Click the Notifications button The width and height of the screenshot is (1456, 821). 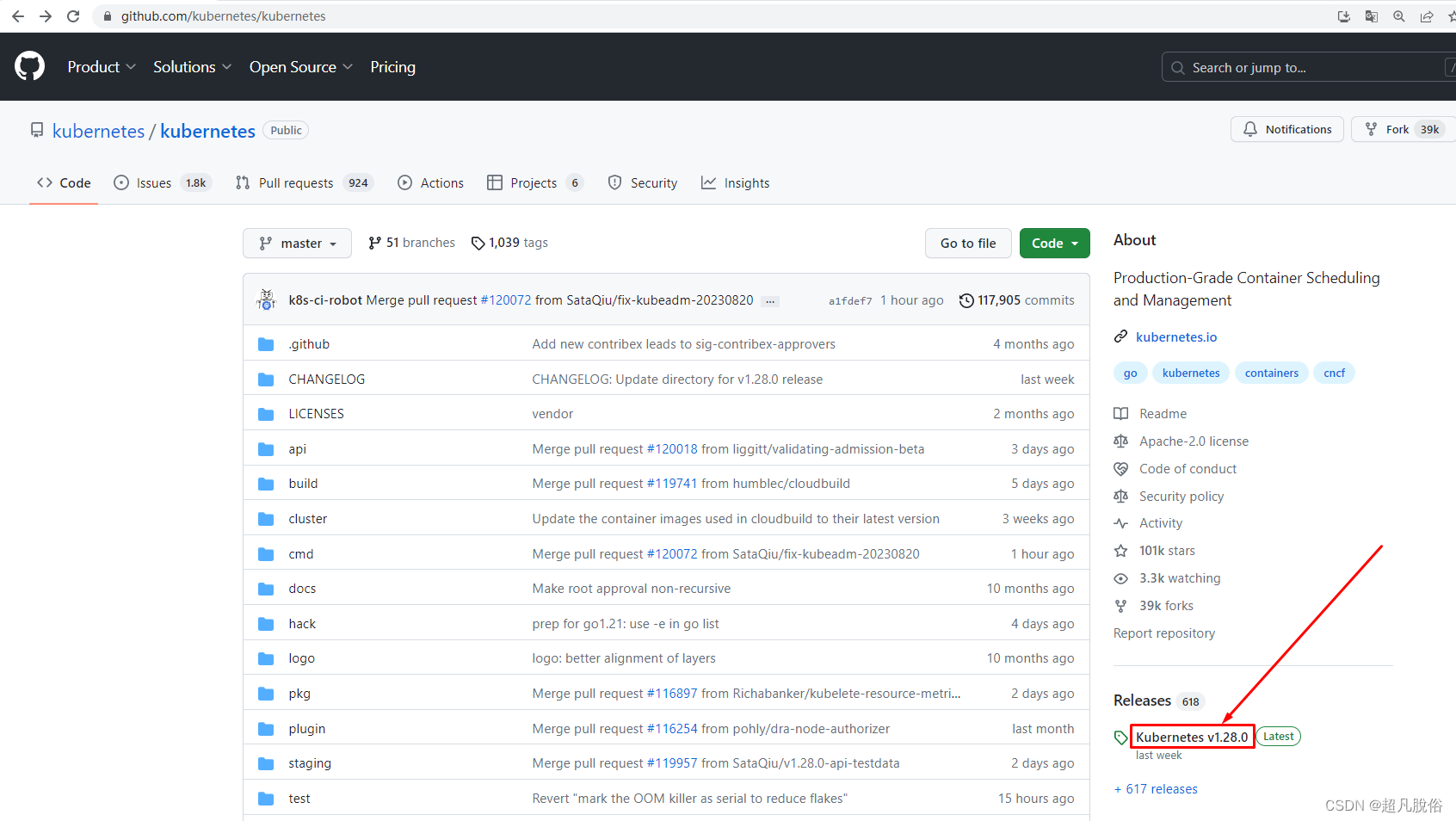click(1287, 129)
